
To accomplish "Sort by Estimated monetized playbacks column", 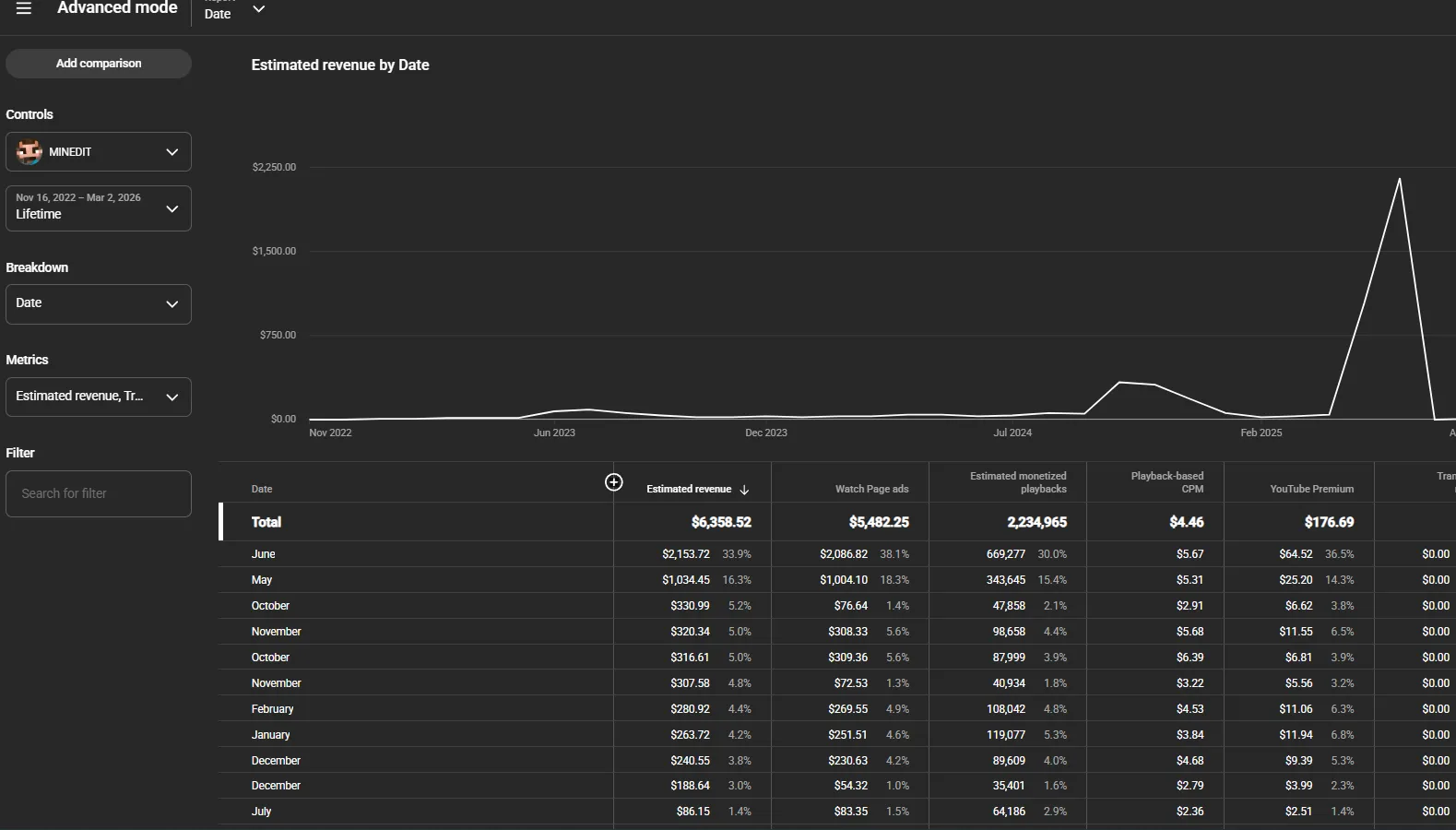I will coord(1018,482).
